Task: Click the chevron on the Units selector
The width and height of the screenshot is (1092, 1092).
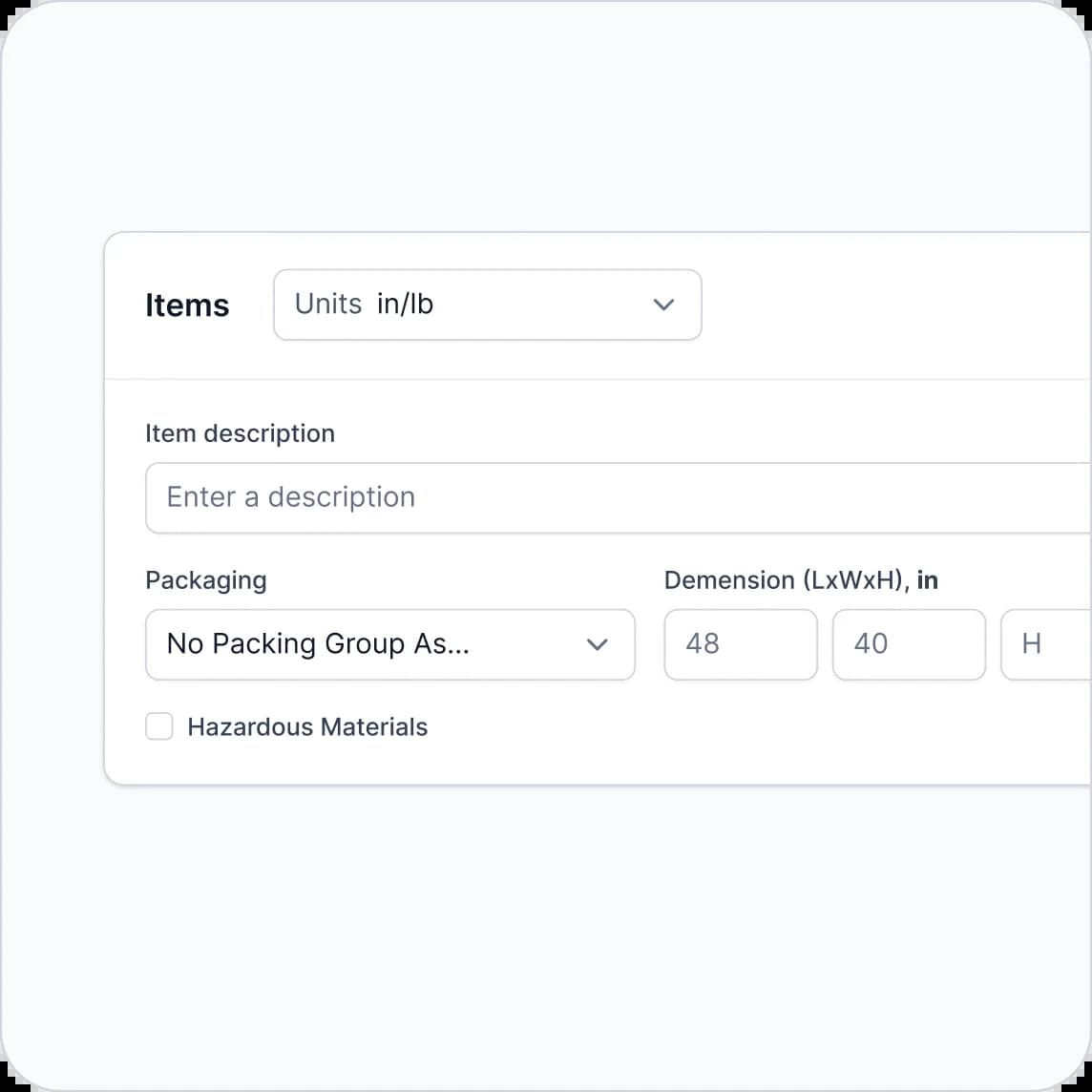Action: 662,304
